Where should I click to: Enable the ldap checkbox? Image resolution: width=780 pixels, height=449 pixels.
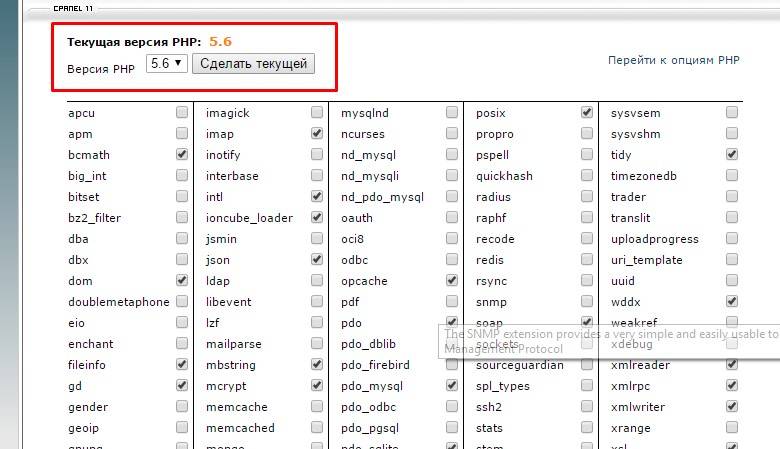tap(317, 280)
